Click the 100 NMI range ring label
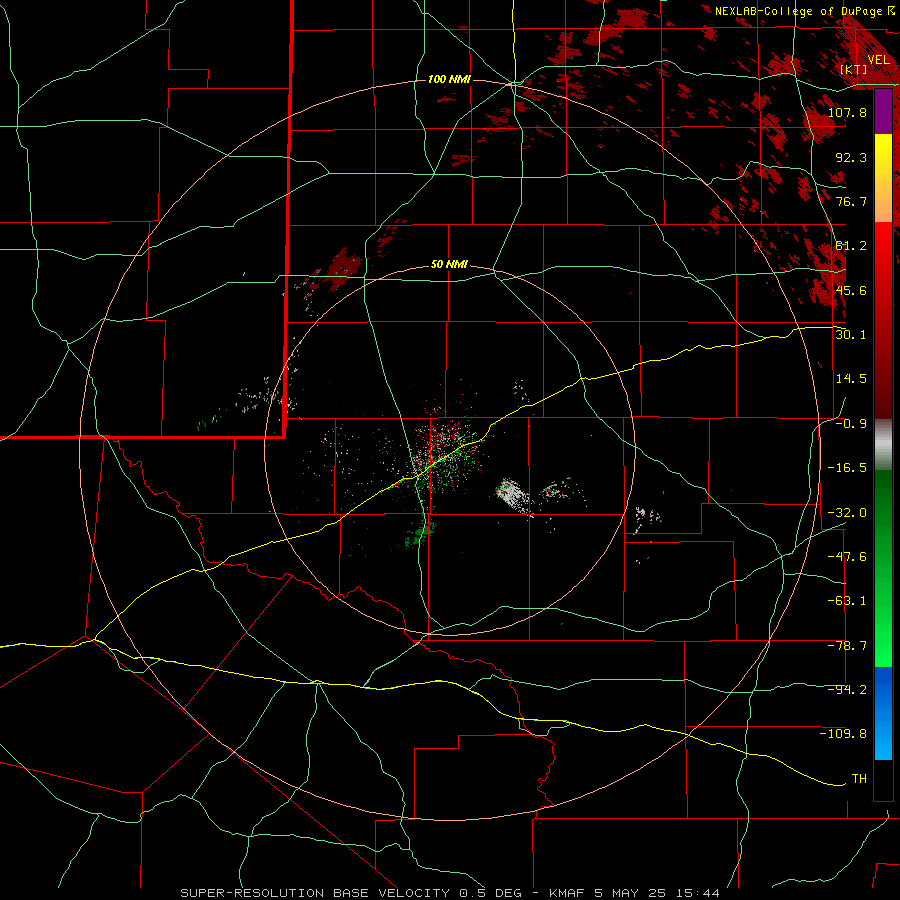The width and height of the screenshot is (900, 900). (x=449, y=79)
